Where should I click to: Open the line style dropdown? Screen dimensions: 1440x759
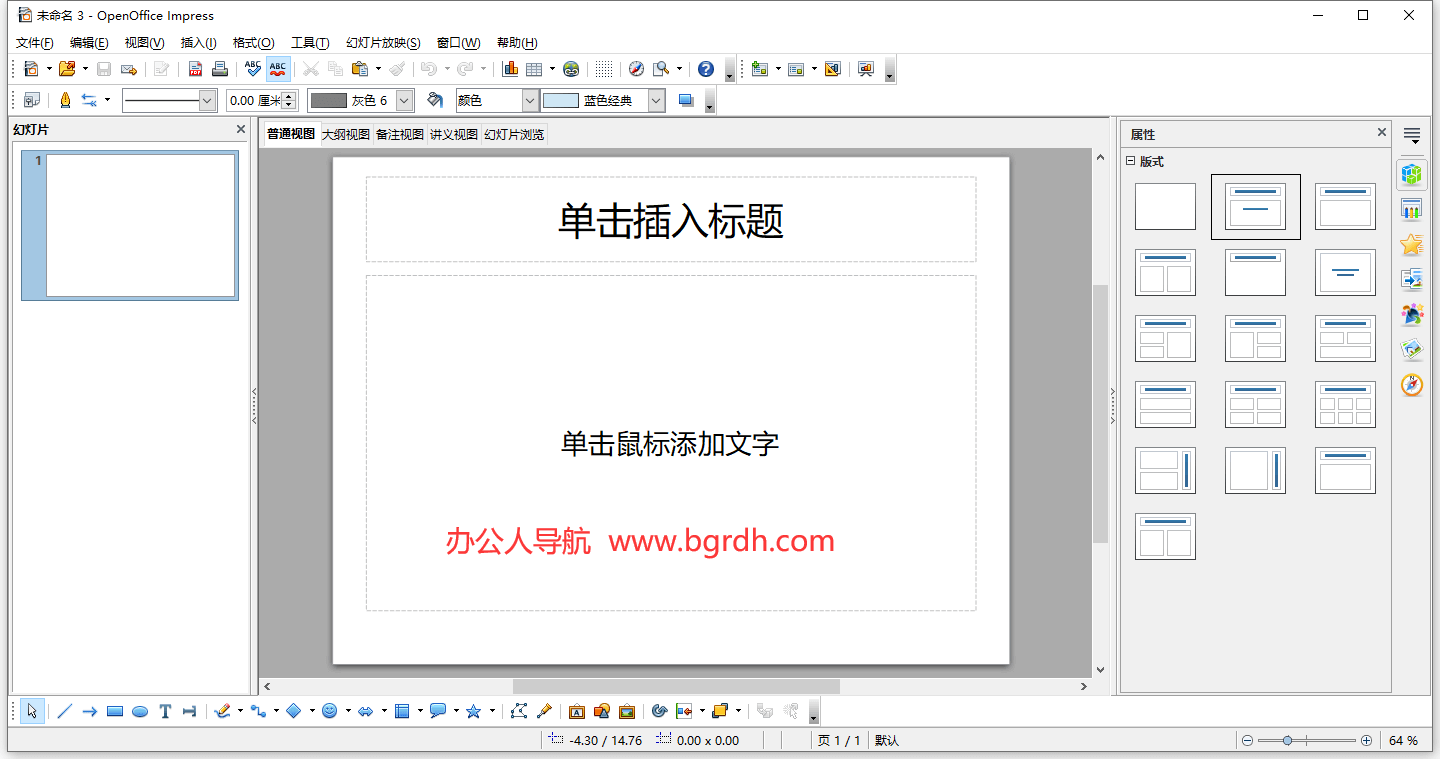tap(205, 100)
